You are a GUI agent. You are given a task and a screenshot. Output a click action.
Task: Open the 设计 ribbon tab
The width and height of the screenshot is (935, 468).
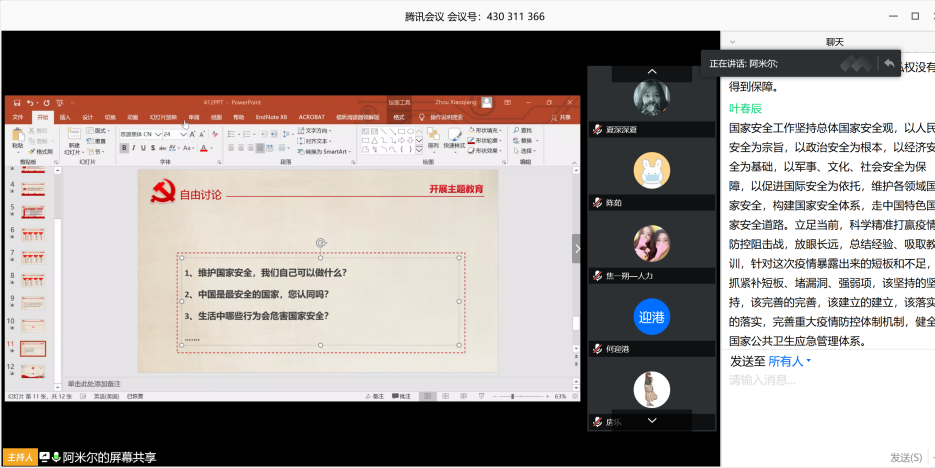[87, 117]
